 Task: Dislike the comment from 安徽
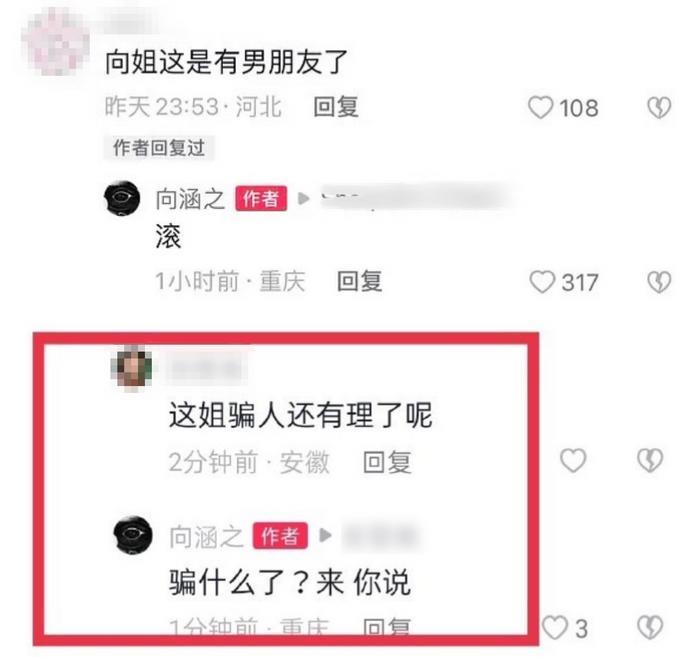650,460
